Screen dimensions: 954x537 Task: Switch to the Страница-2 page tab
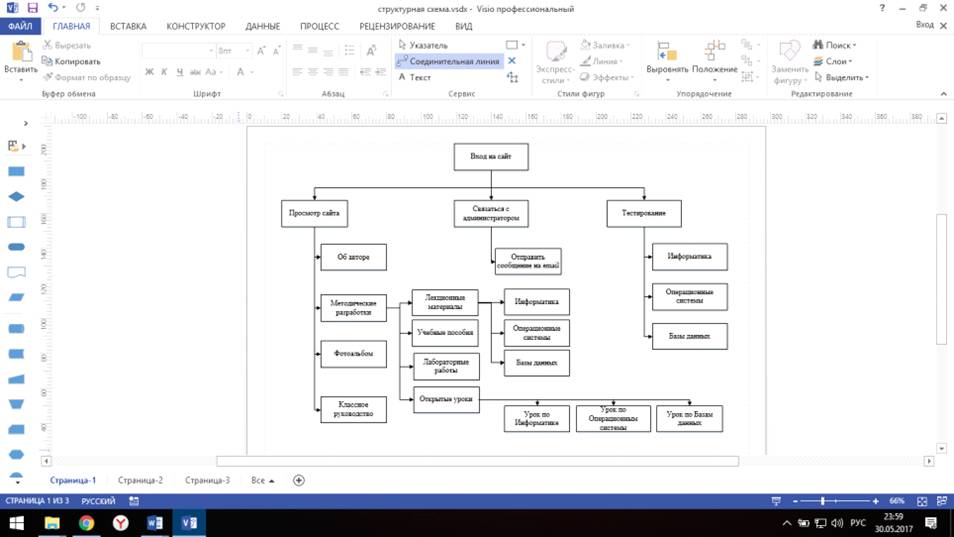pos(140,481)
